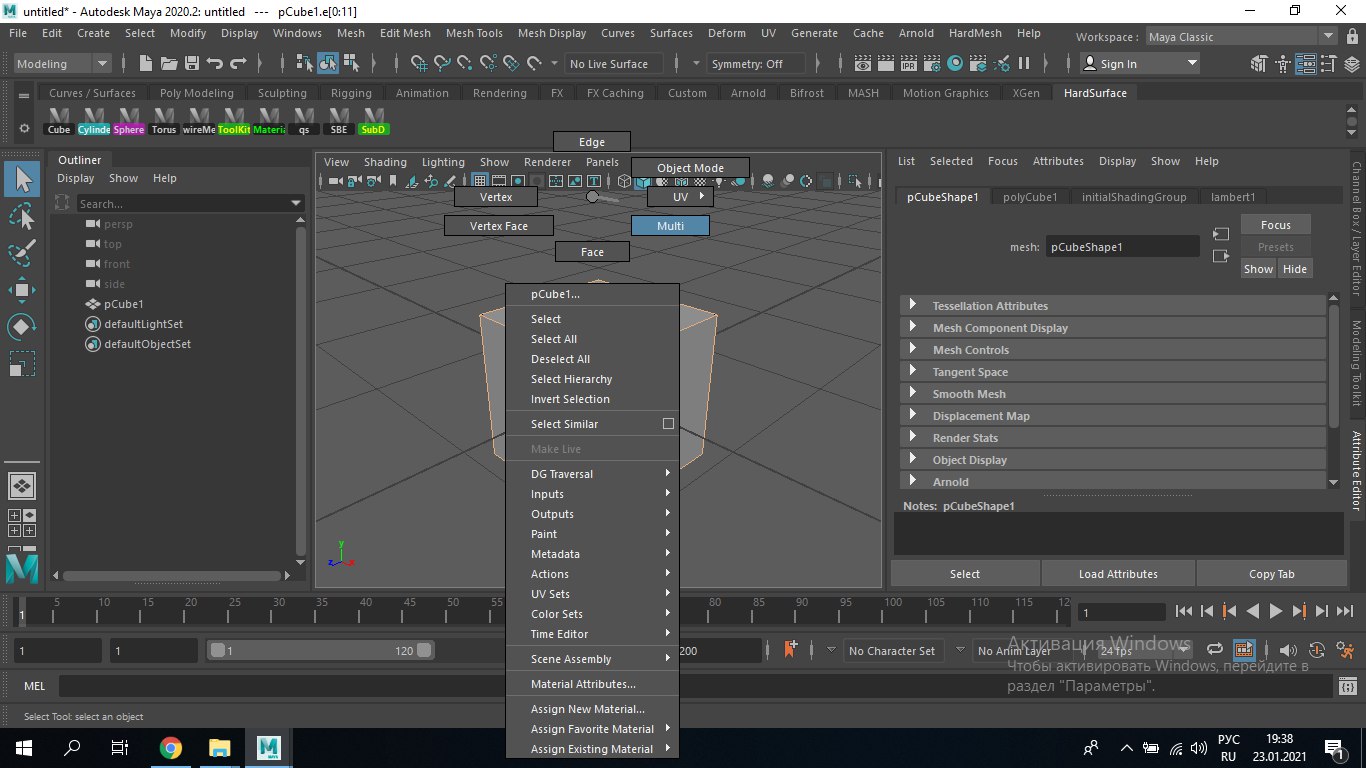Click the Copy Tab button
1366x768 pixels.
coord(1271,574)
